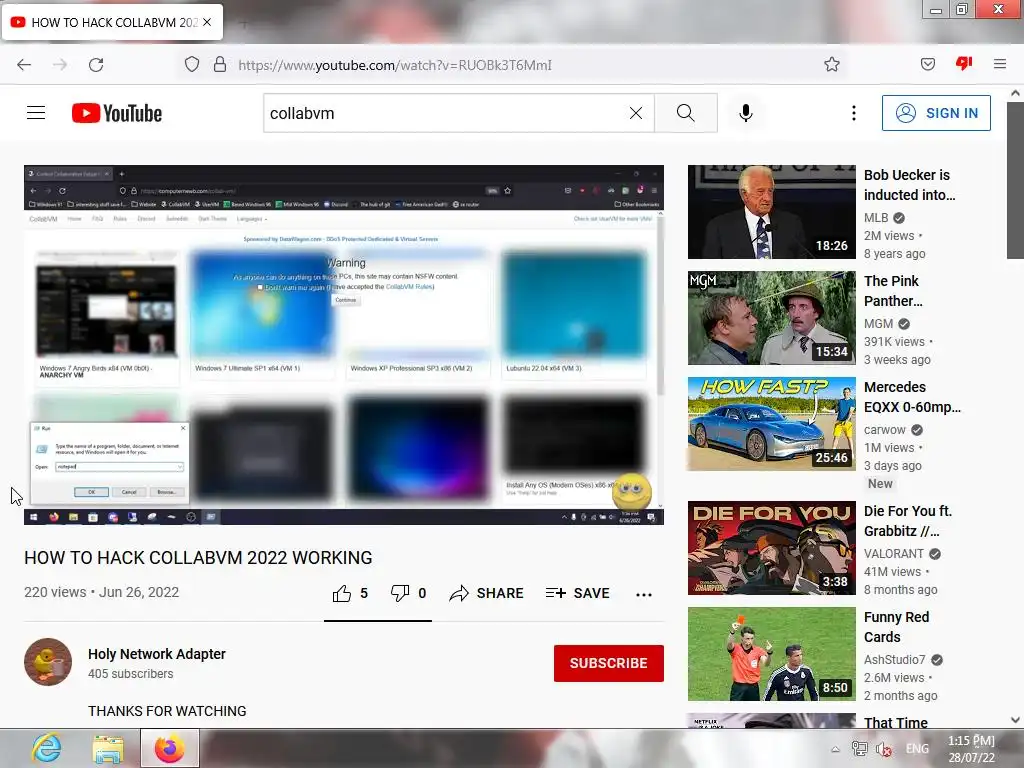
Task: Click the red SUBSCRIBE button
Action: tap(609, 663)
